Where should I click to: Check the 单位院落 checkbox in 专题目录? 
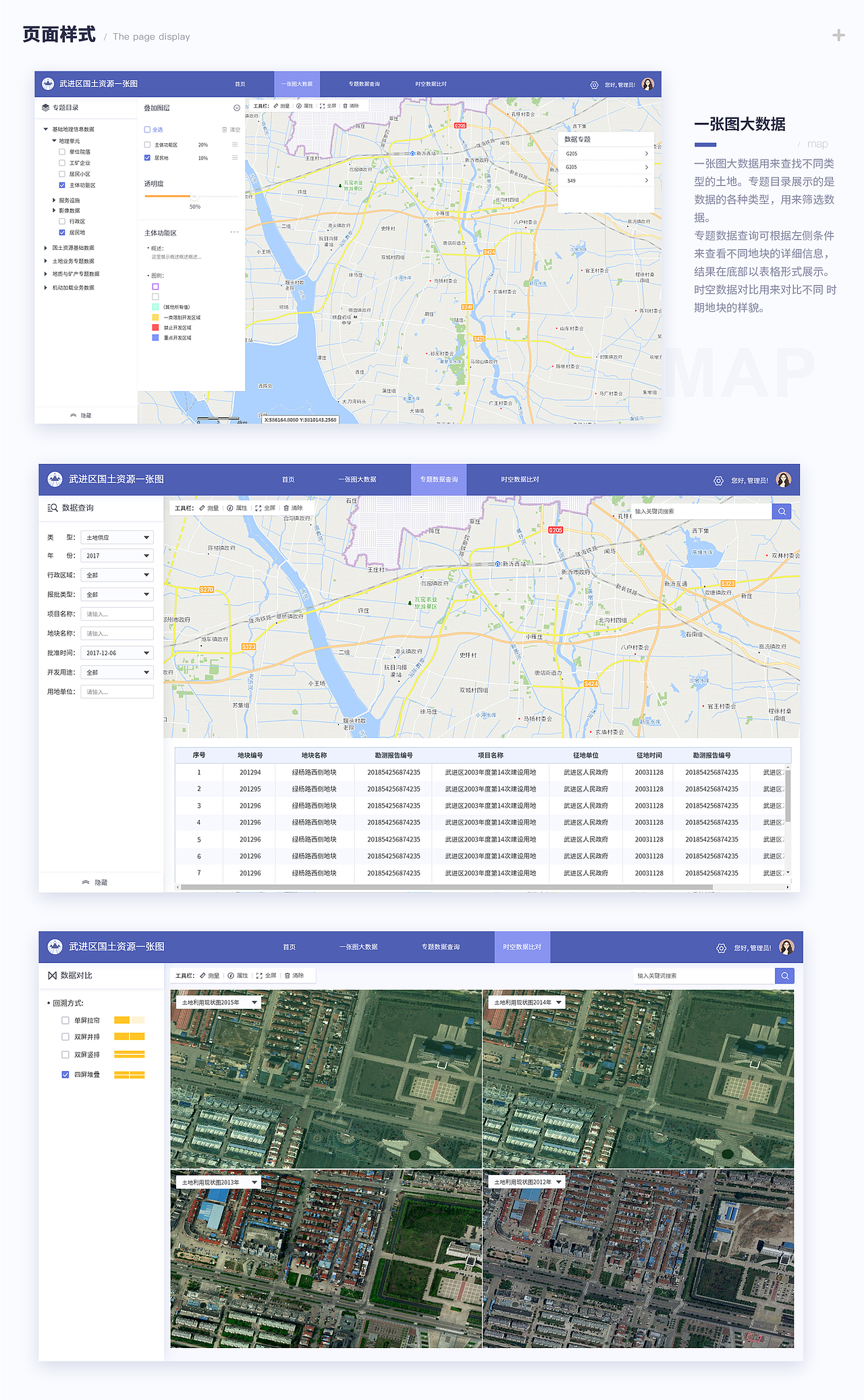click(62, 152)
